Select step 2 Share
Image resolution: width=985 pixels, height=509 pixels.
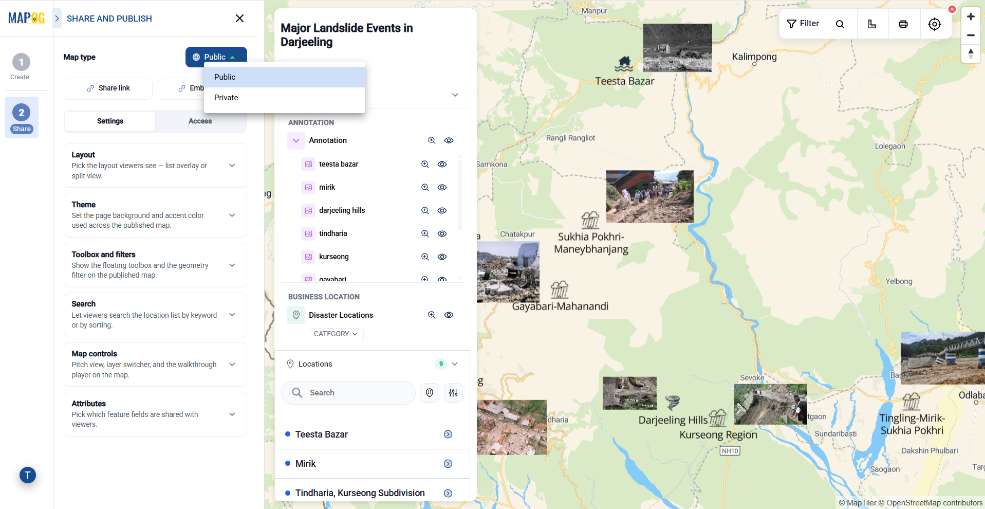pos(21,118)
